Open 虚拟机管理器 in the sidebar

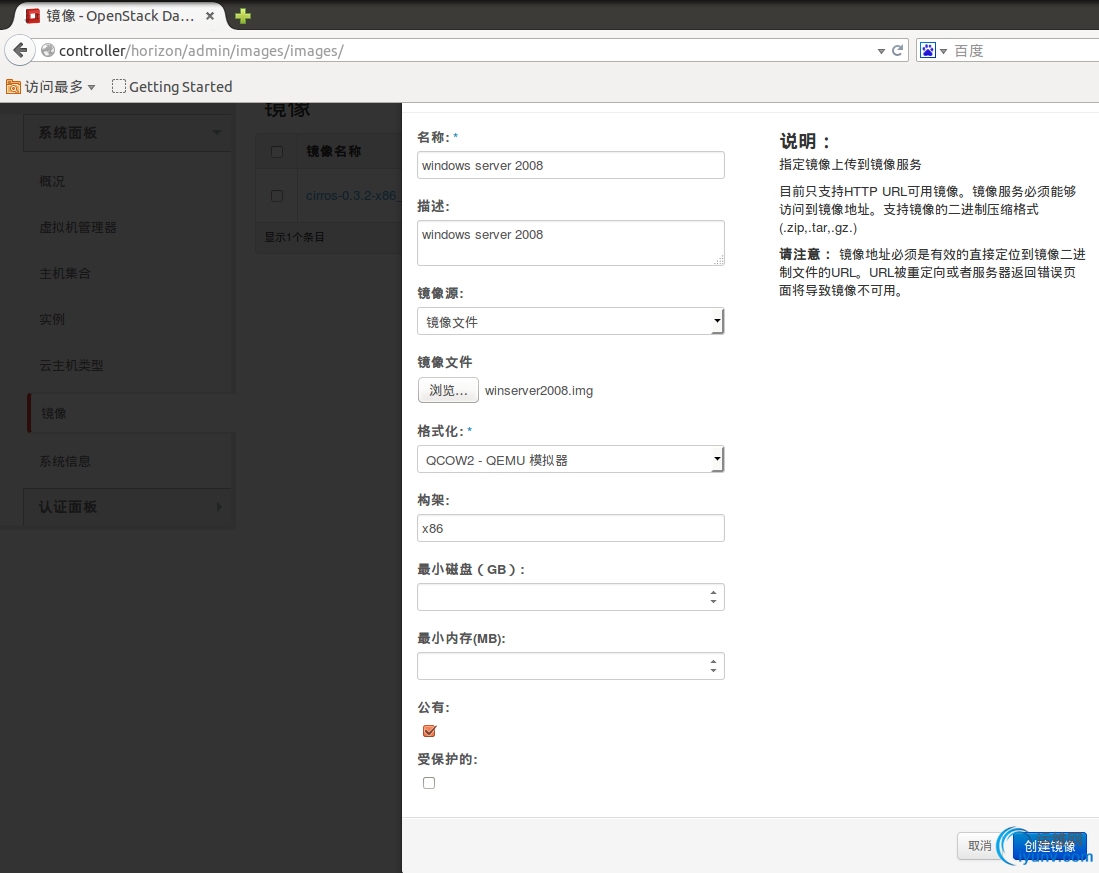78,227
